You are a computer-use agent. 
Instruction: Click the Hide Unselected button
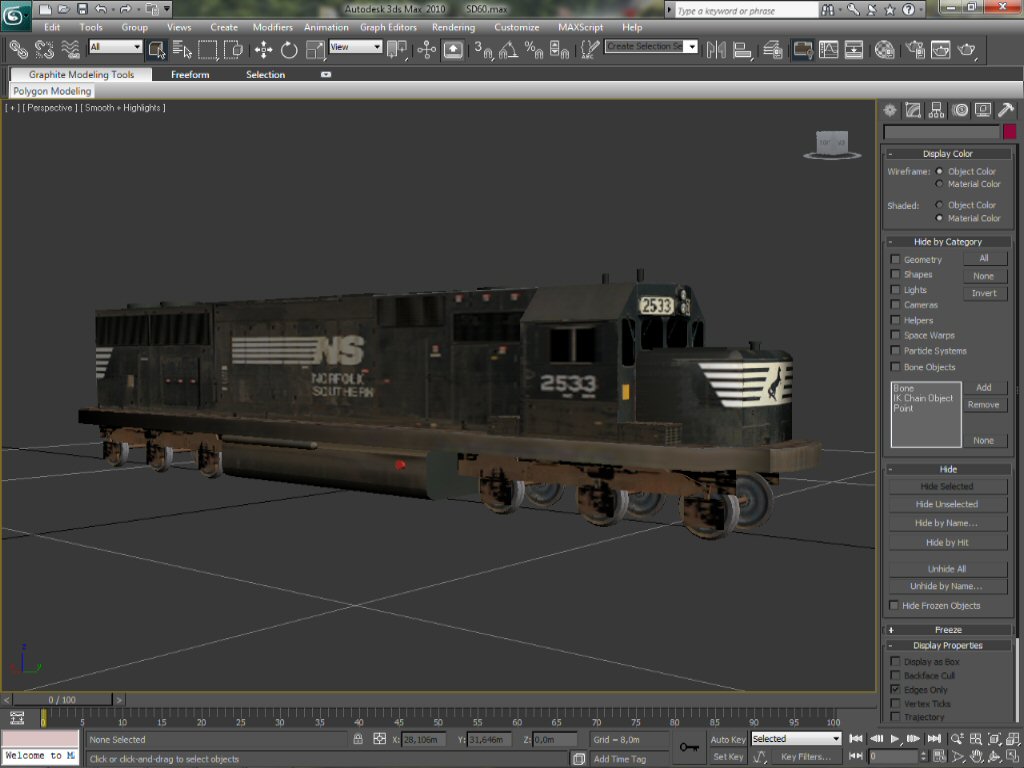(946, 504)
